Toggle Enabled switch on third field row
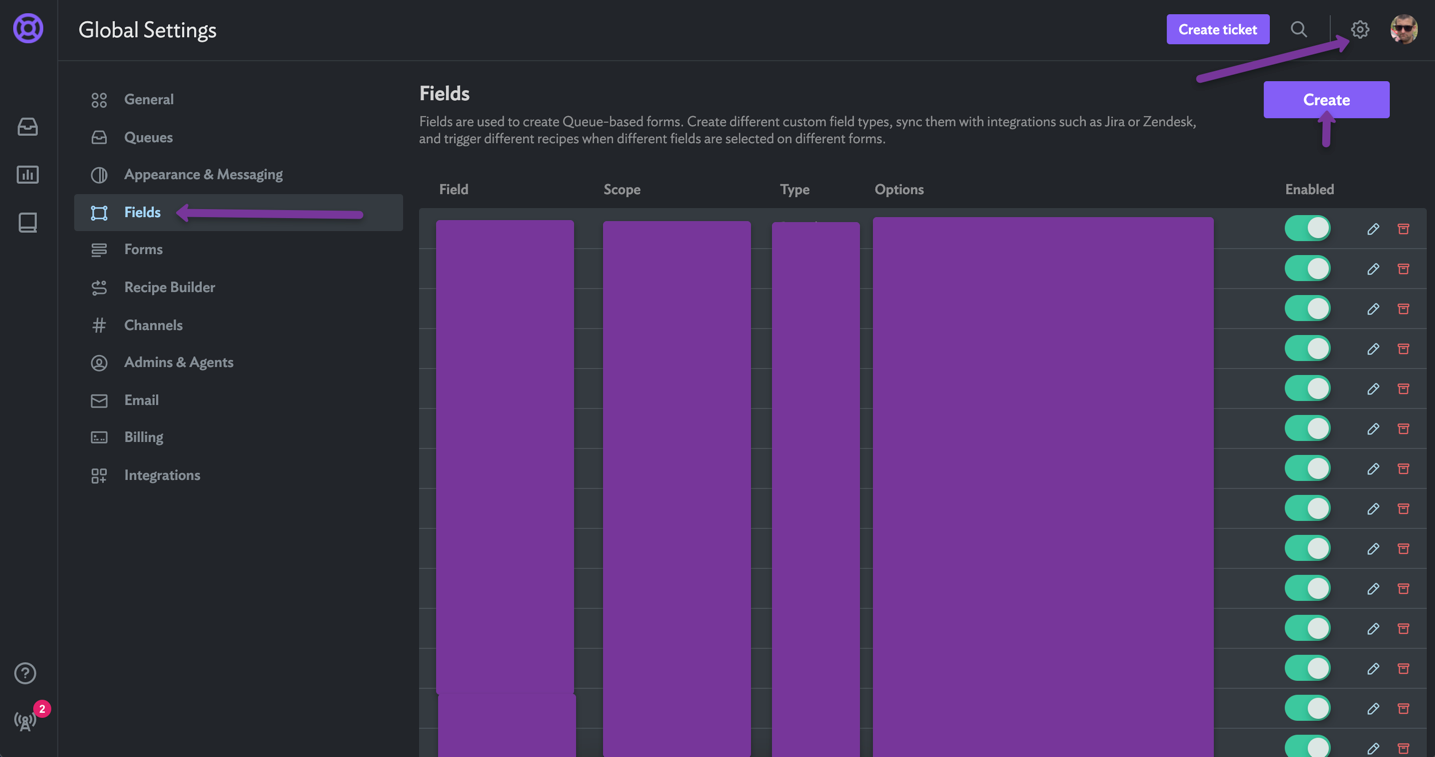Image resolution: width=1435 pixels, height=757 pixels. 1307,308
